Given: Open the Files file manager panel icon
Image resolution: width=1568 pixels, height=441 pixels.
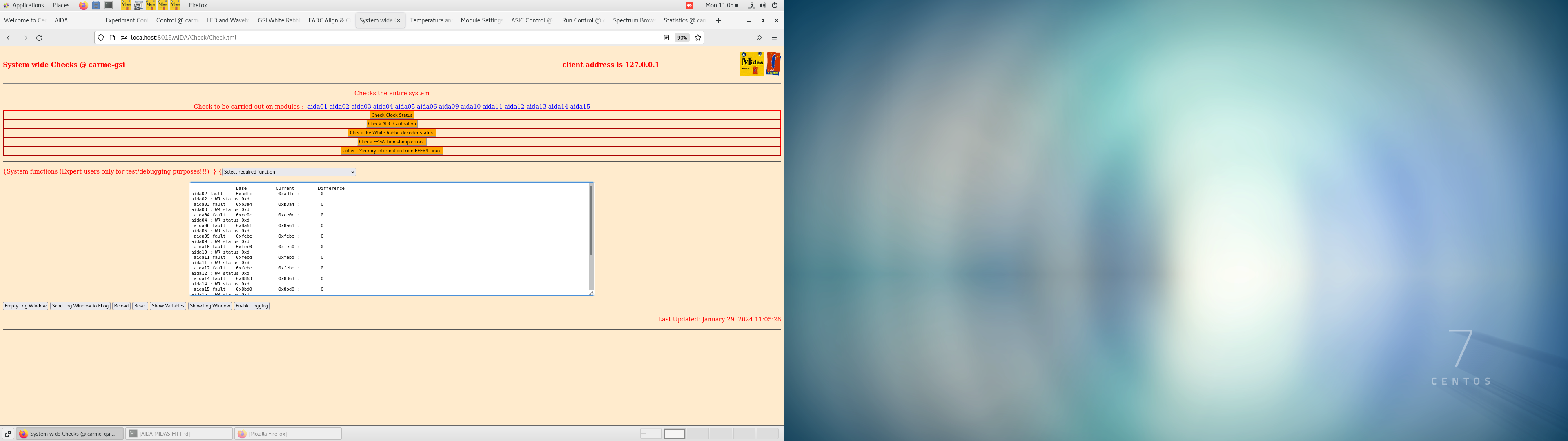Looking at the screenshot, I should pyautogui.click(x=96, y=5).
